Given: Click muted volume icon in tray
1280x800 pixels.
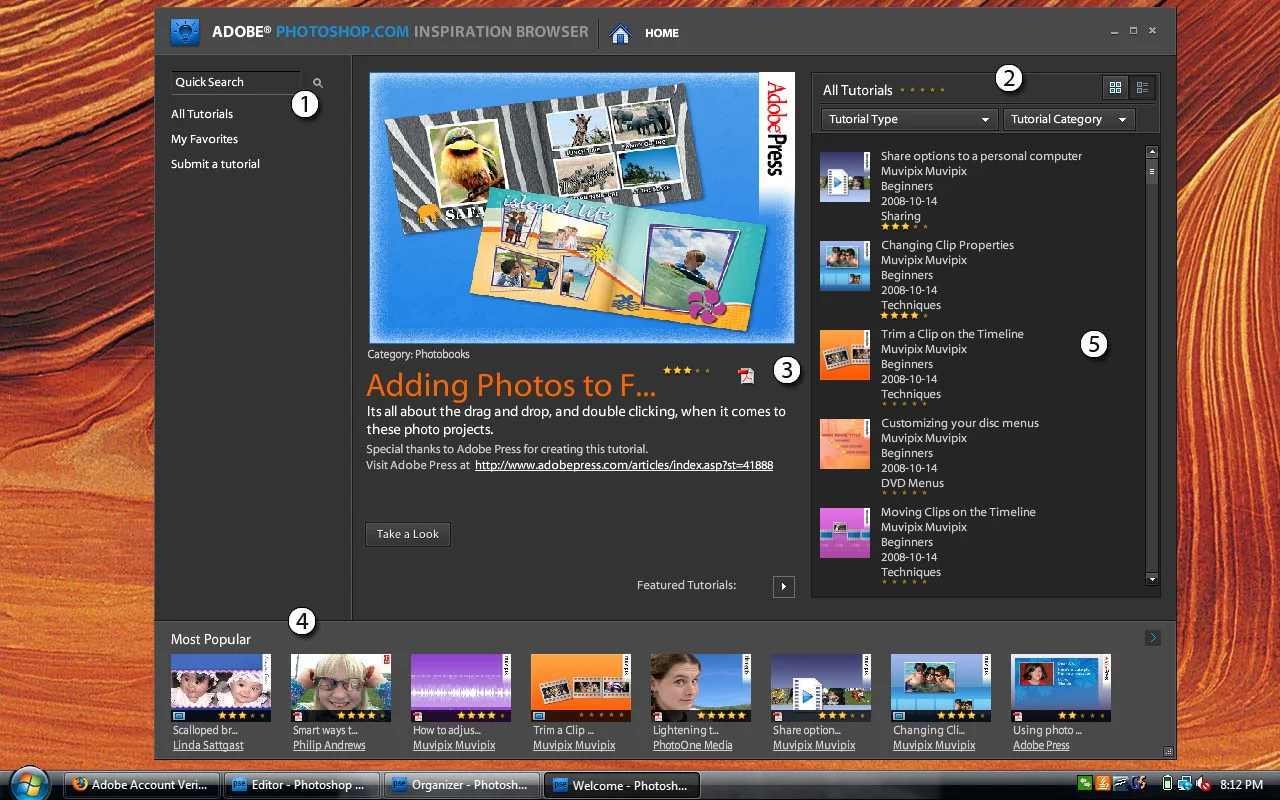Looking at the screenshot, I should click(x=1203, y=785).
